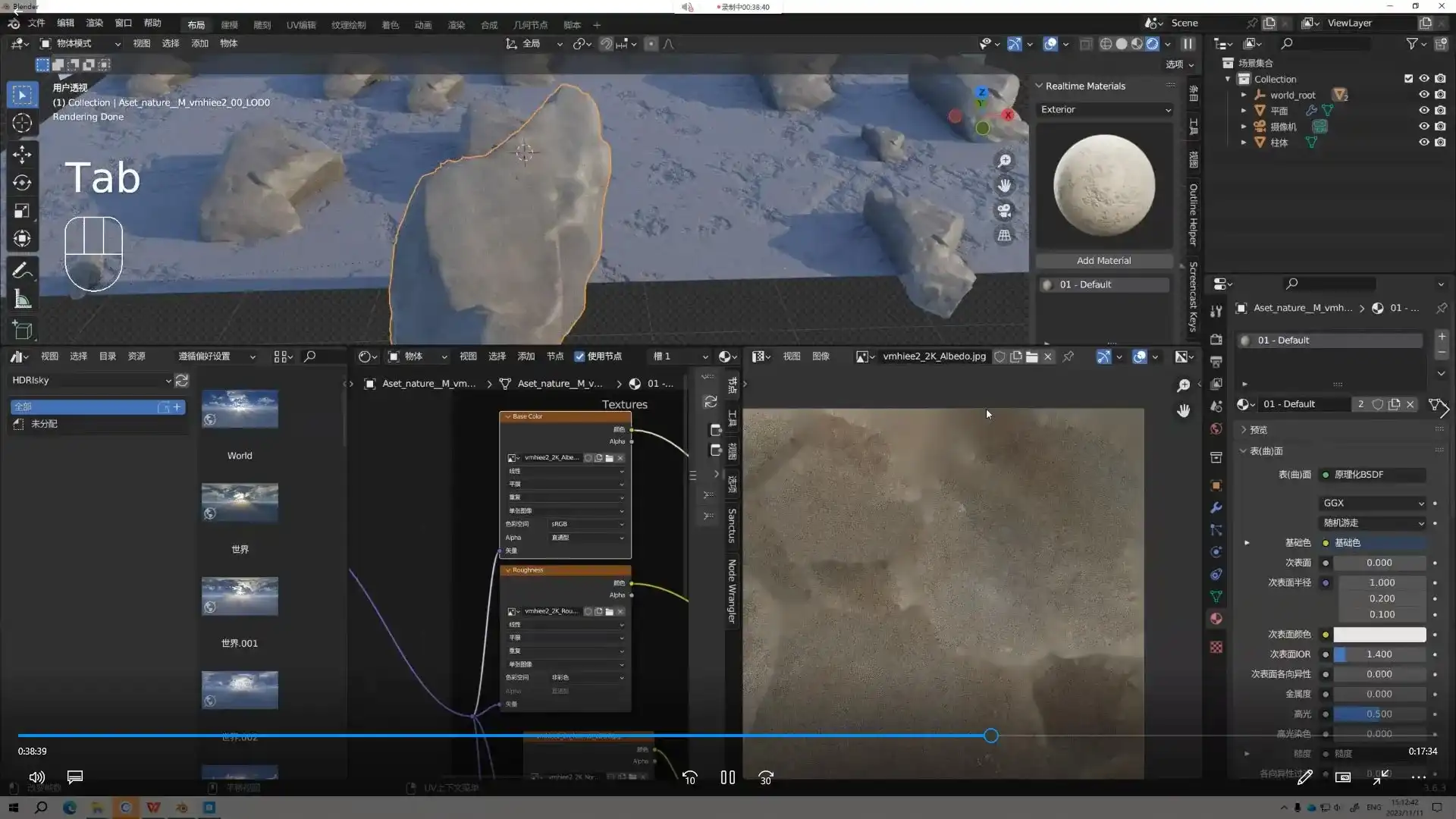Image resolution: width=1456 pixels, height=819 pixels.
Task: Select the Measure tool in viewport toolbar
Action: pyautogui.click(x=22, y=300)
